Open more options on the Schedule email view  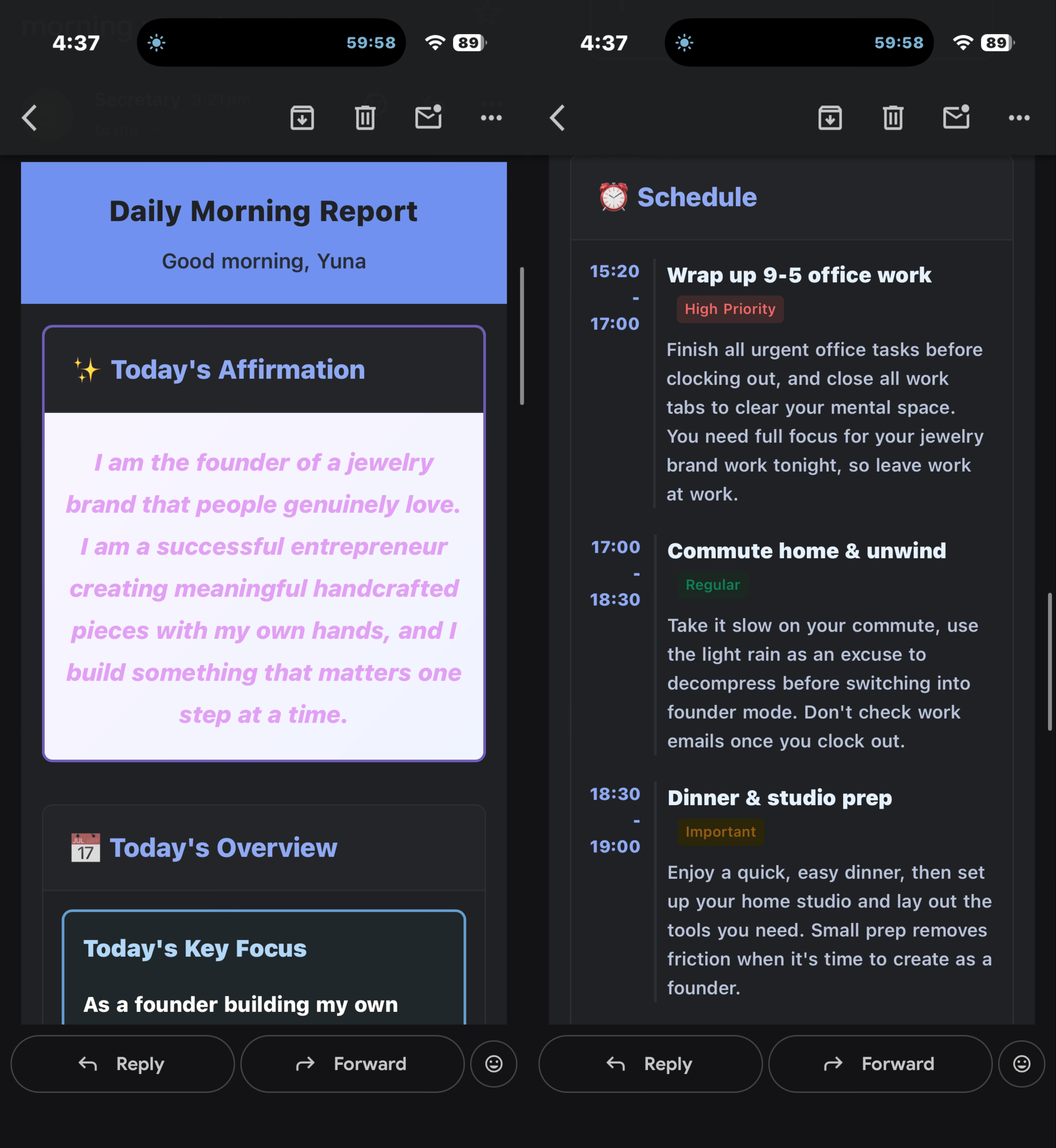click(x=1019, y=118)
